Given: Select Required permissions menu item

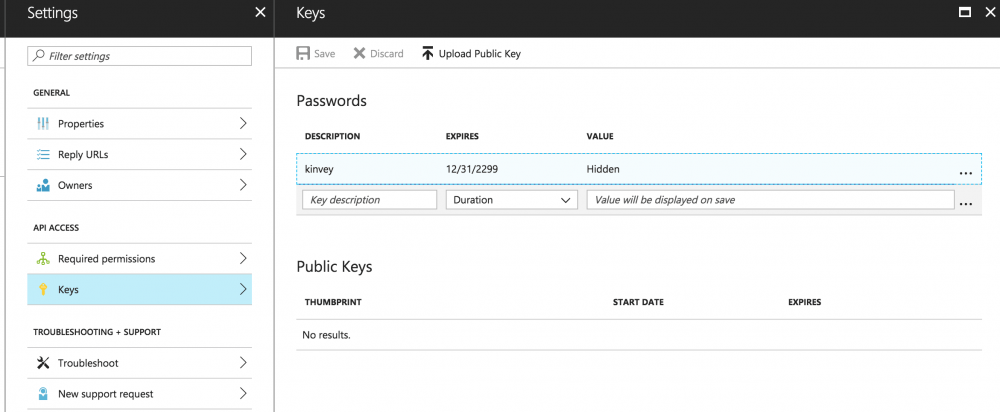Looking at the screenshot, I should (x=139, y=259).
